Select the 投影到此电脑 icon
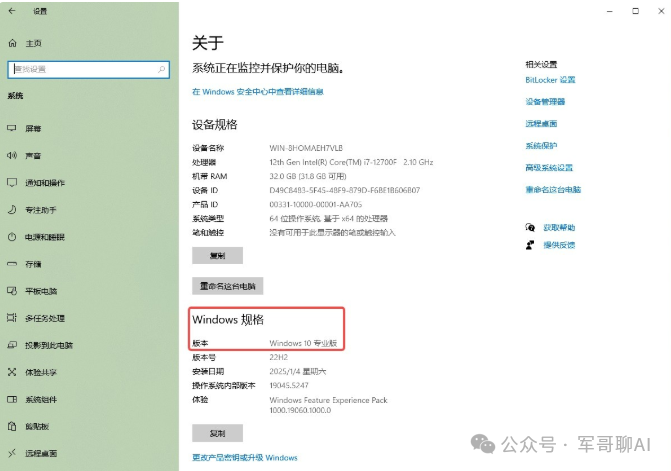The image size is (671, 471). point(12,345)
